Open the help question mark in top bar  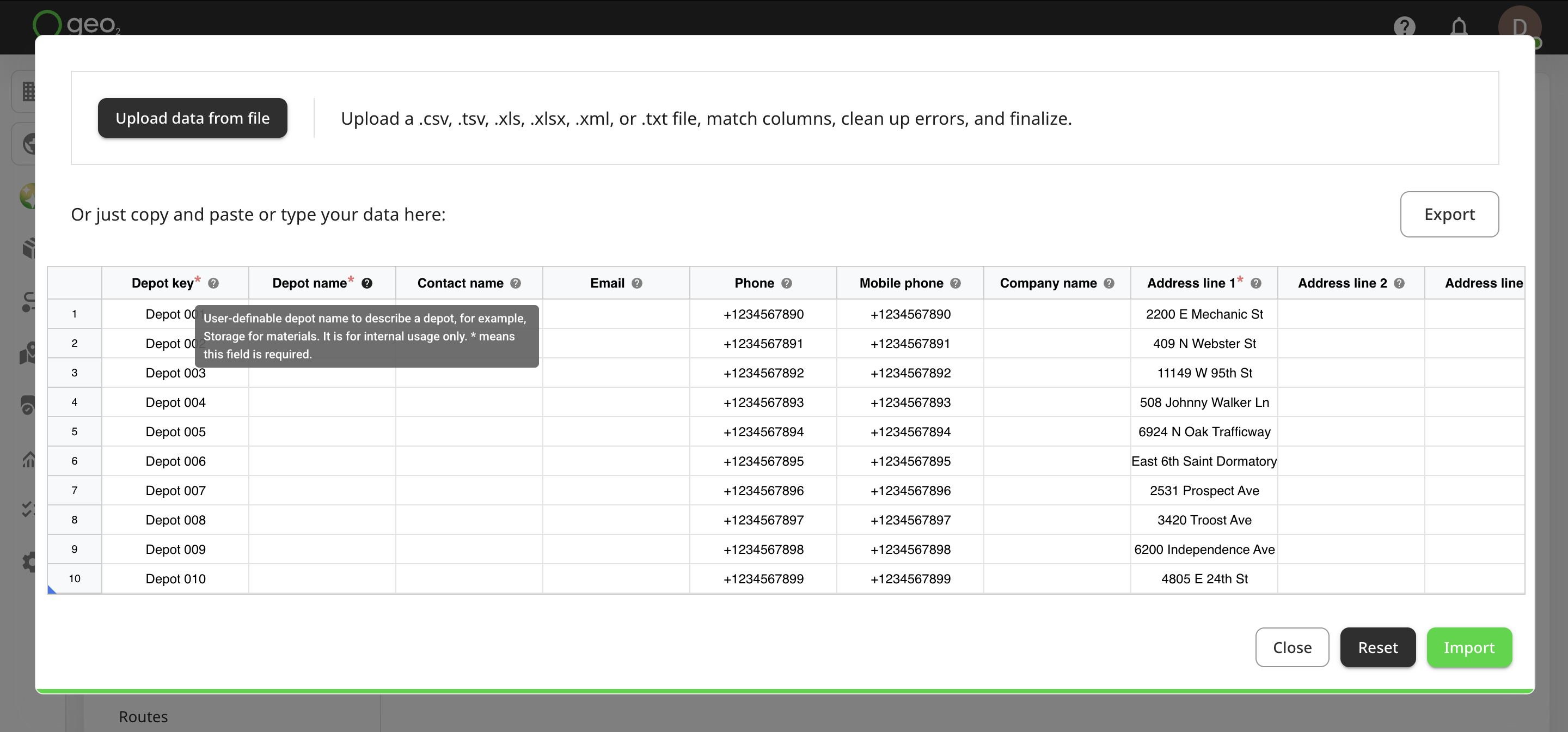click(1404, 26)
